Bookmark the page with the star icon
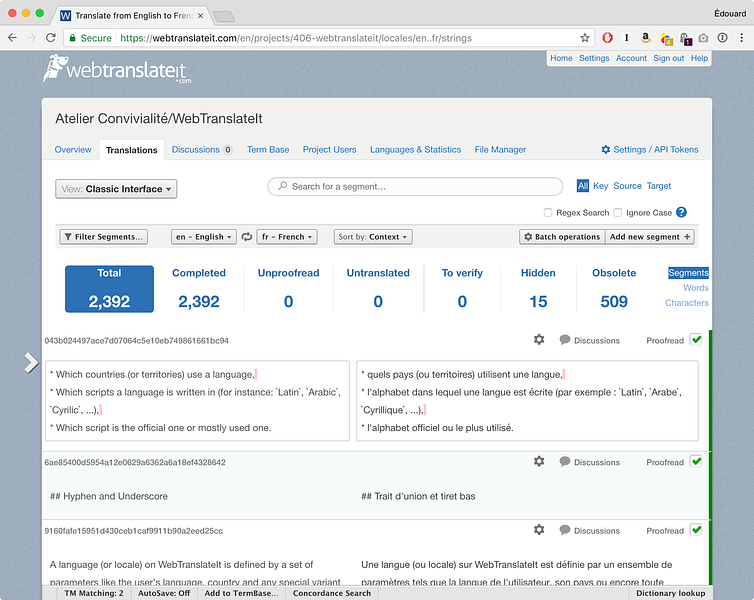Viewport: 754px width, 600px height. pyautogui.click(x=585, y=38)
